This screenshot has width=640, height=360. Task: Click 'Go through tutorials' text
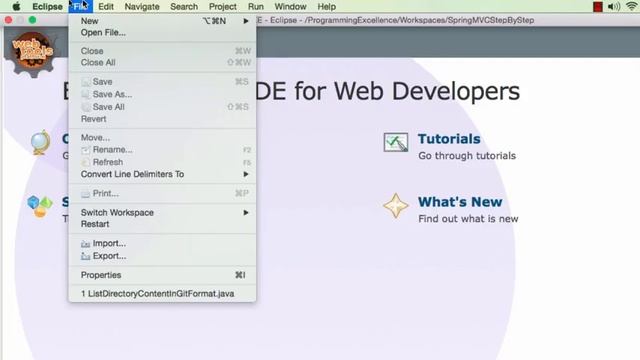(x=467, y=156)
